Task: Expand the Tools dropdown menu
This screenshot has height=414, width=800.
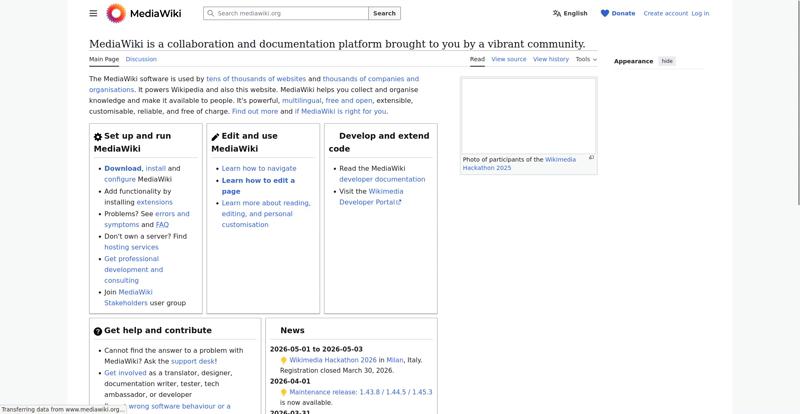Action: 586,59
